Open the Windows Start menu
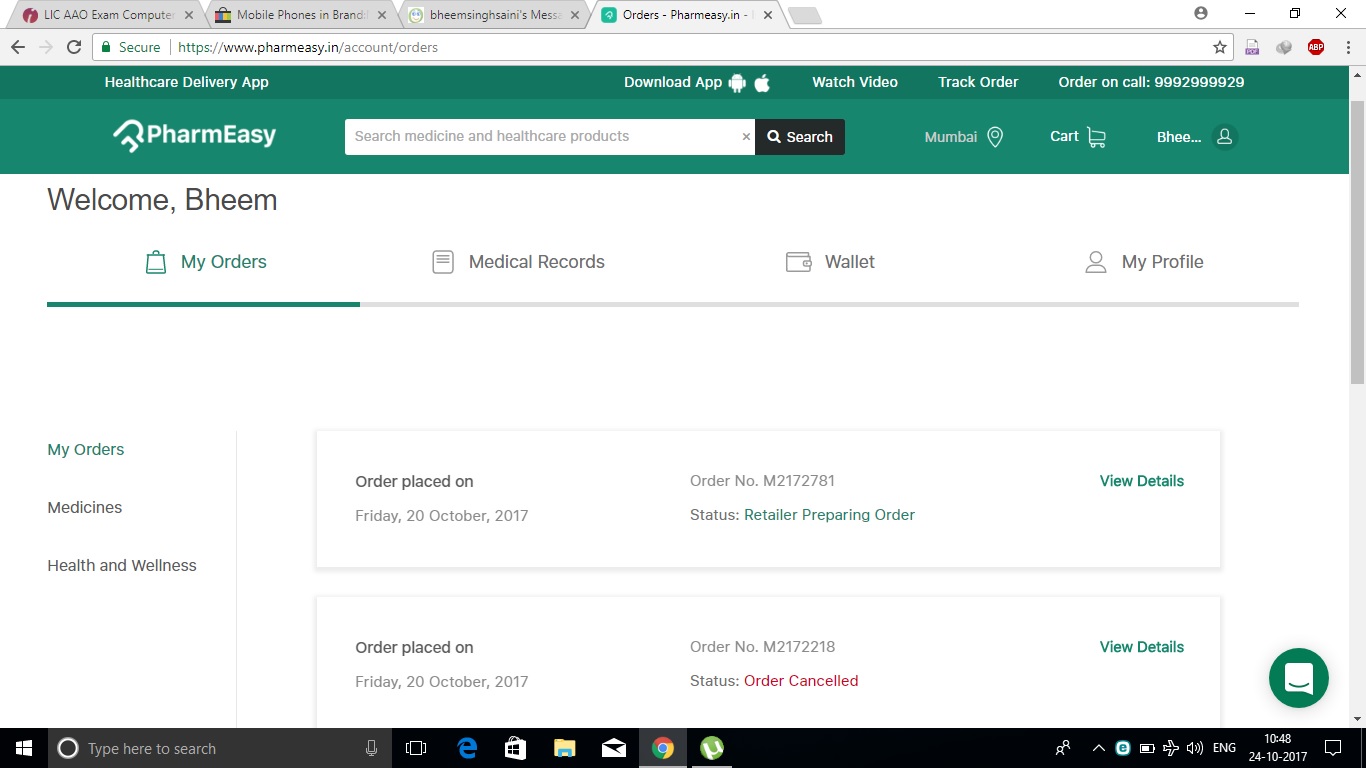Screen dimensions: 1366x768 [x=23, y=748]
